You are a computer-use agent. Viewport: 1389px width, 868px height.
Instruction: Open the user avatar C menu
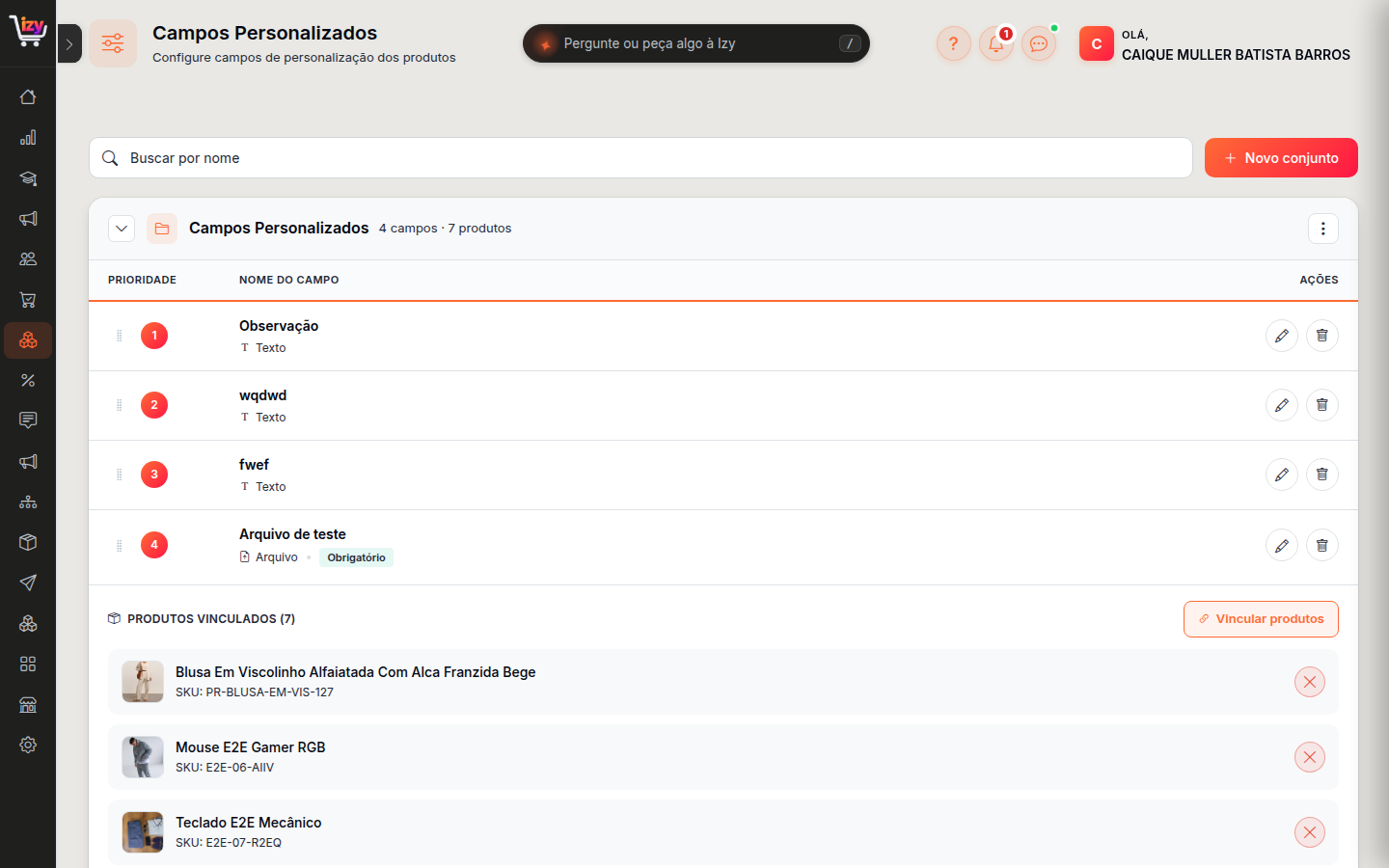(x=1097, y=43)
